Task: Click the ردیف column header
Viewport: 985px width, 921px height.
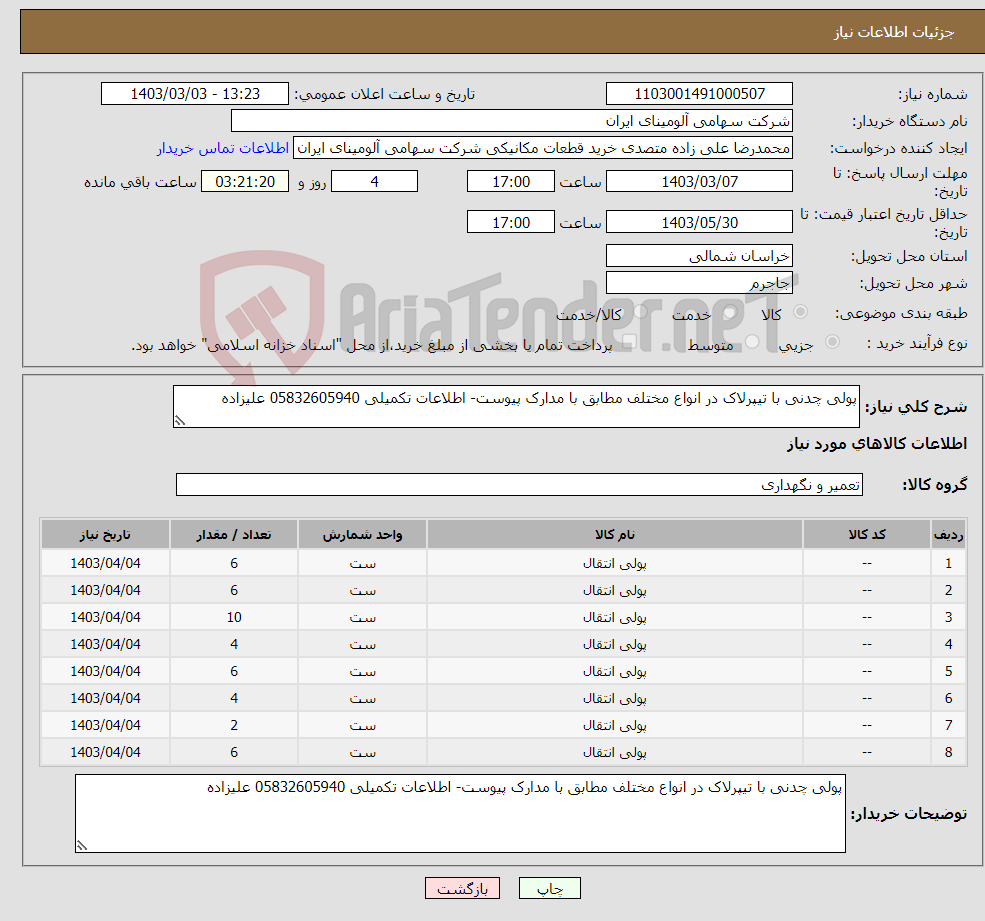Action: pos(949,535)
